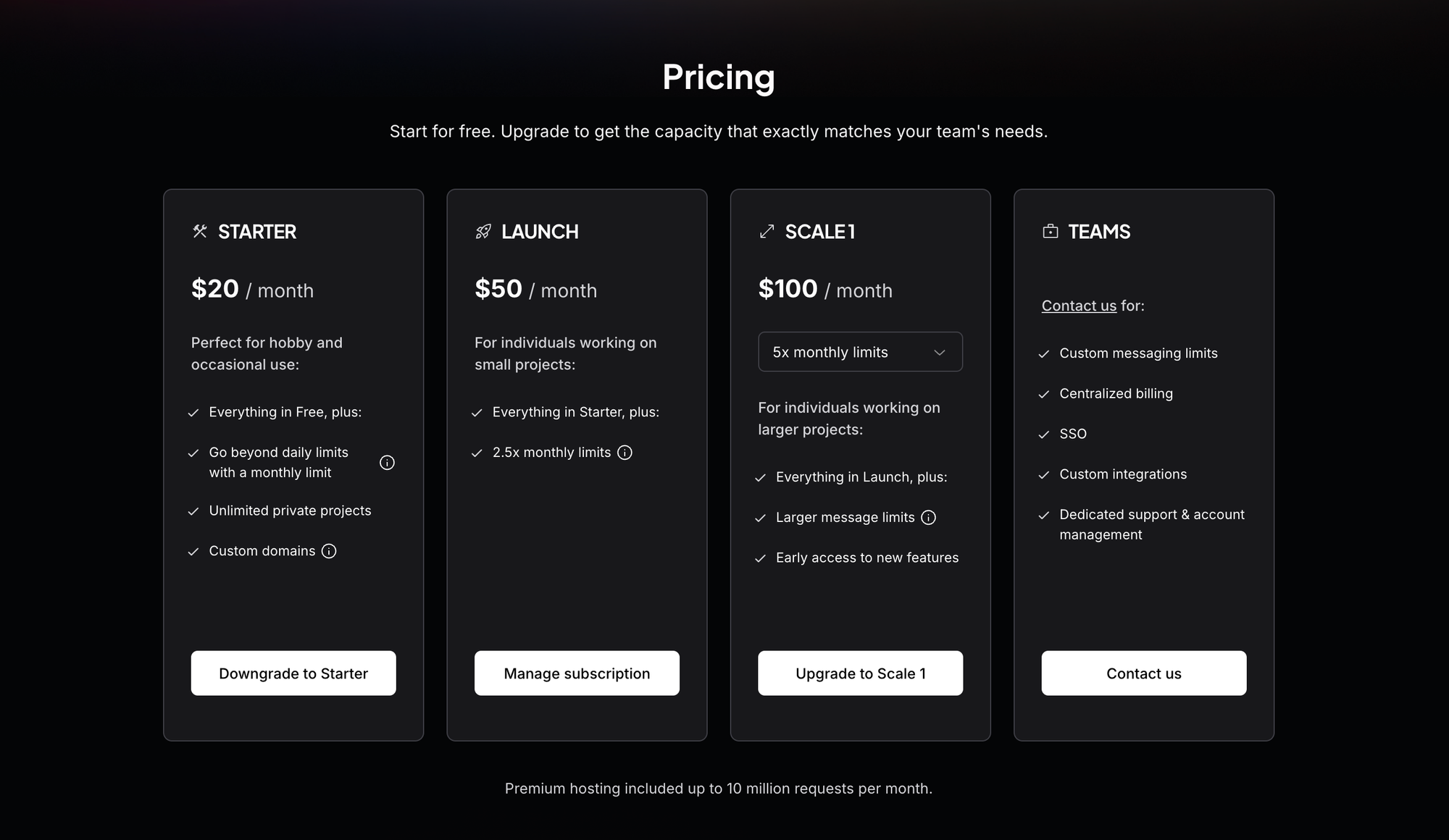Click the checkmark beside Early access to new features
The image size is (1449, 840).
tap(760, 558)
